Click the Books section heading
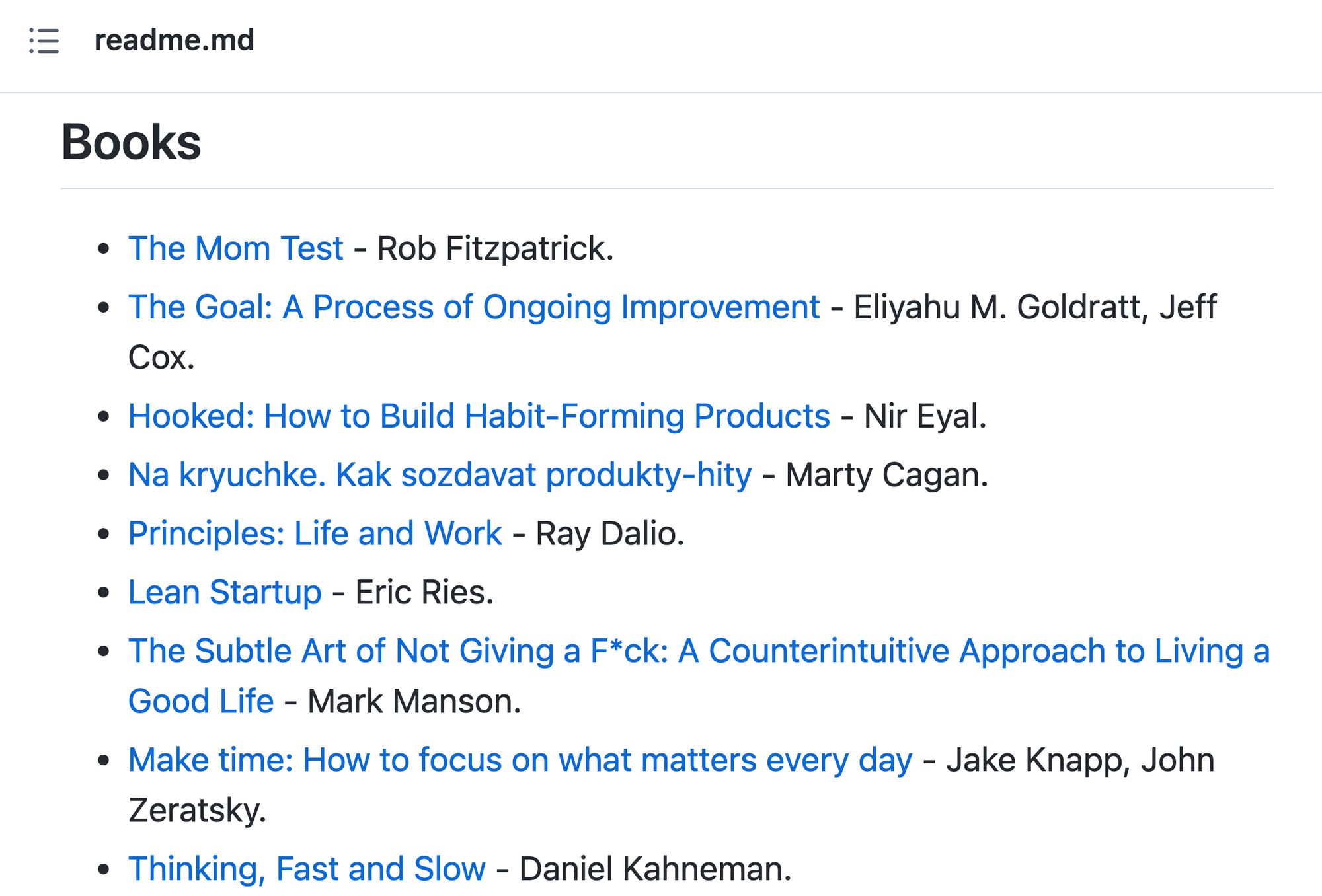 [x=131, y=142]
